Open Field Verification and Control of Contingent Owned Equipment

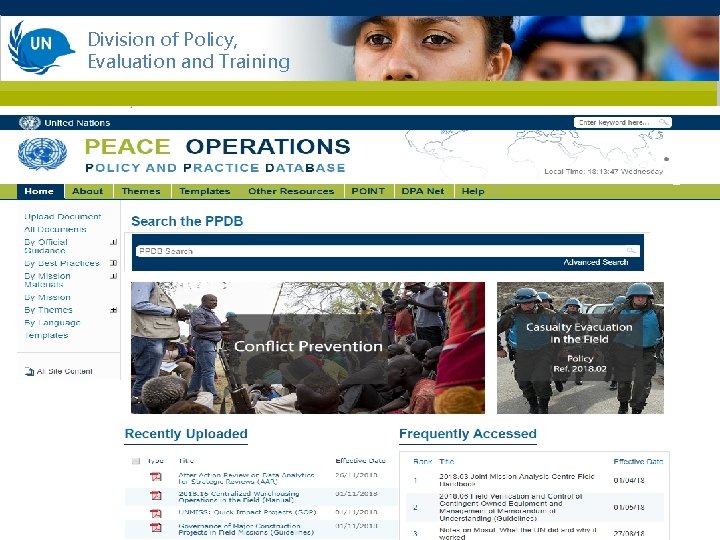point(511,507)
